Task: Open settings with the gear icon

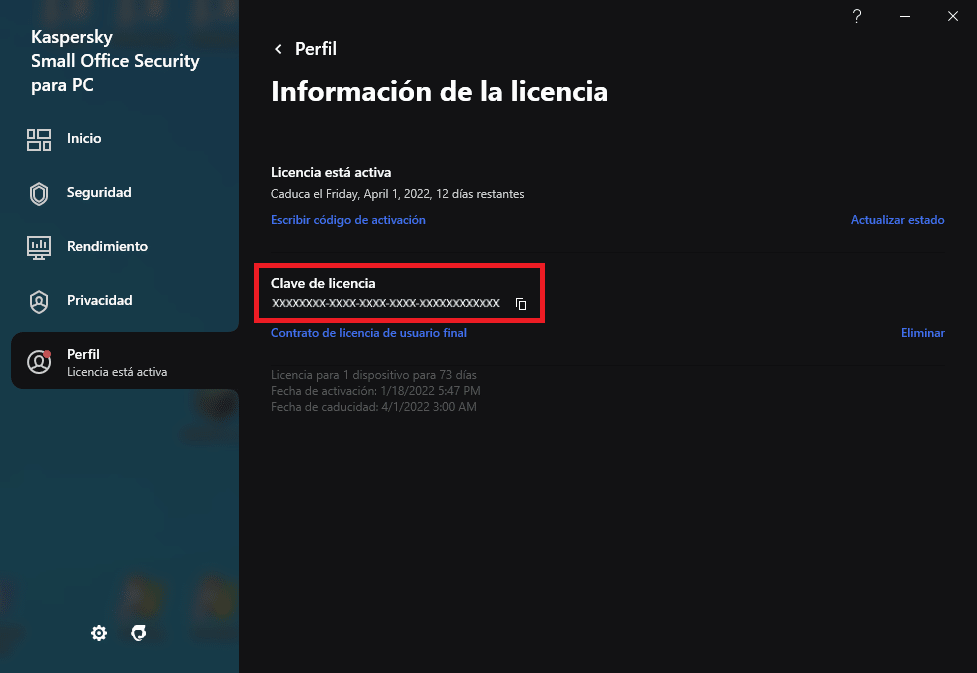Action: click(x=99, y=633)
